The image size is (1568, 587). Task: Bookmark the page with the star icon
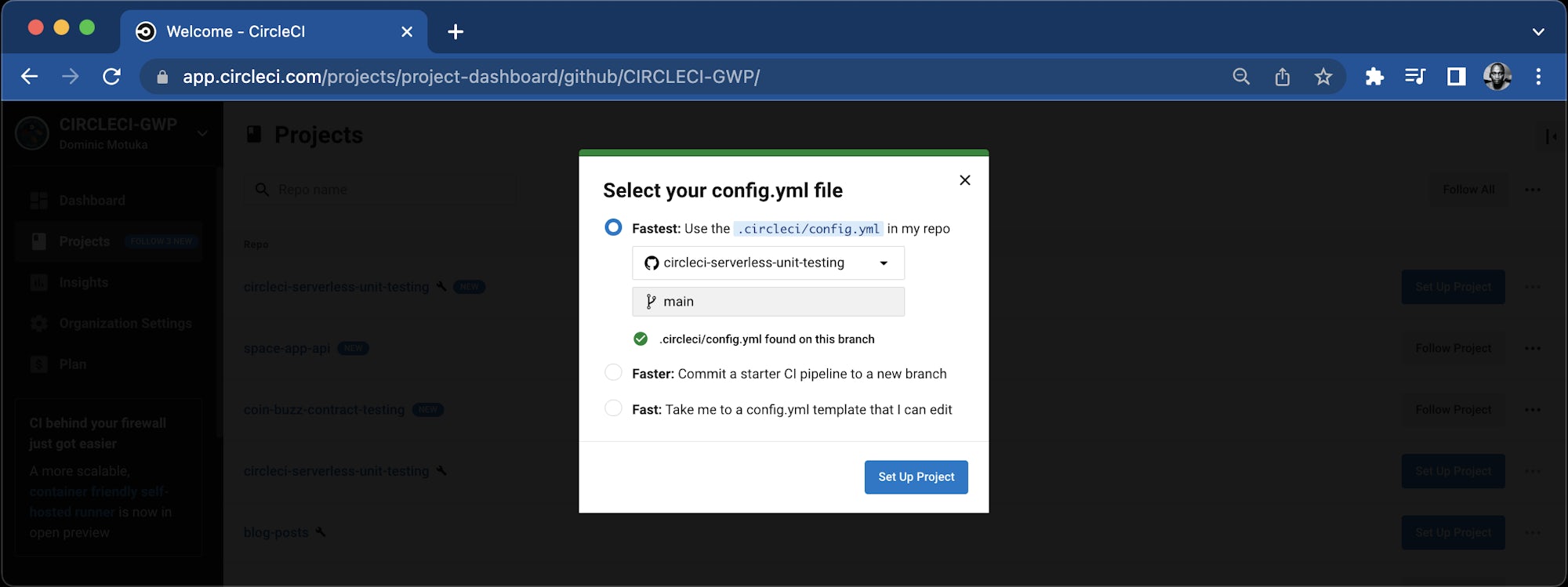pyautogui.click(x=1323, y=76)
